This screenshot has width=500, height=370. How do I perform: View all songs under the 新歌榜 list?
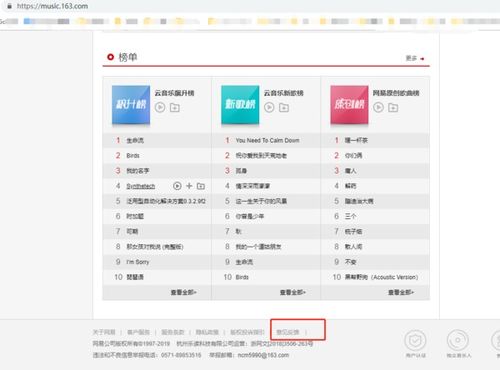point(293,292)
